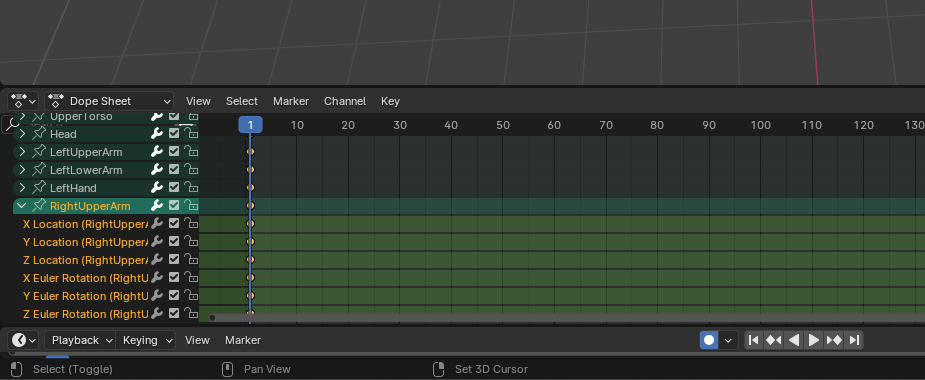Toggle the auto keying record button
Viewport: 925px width, 380px height.
tap(709, 340)
